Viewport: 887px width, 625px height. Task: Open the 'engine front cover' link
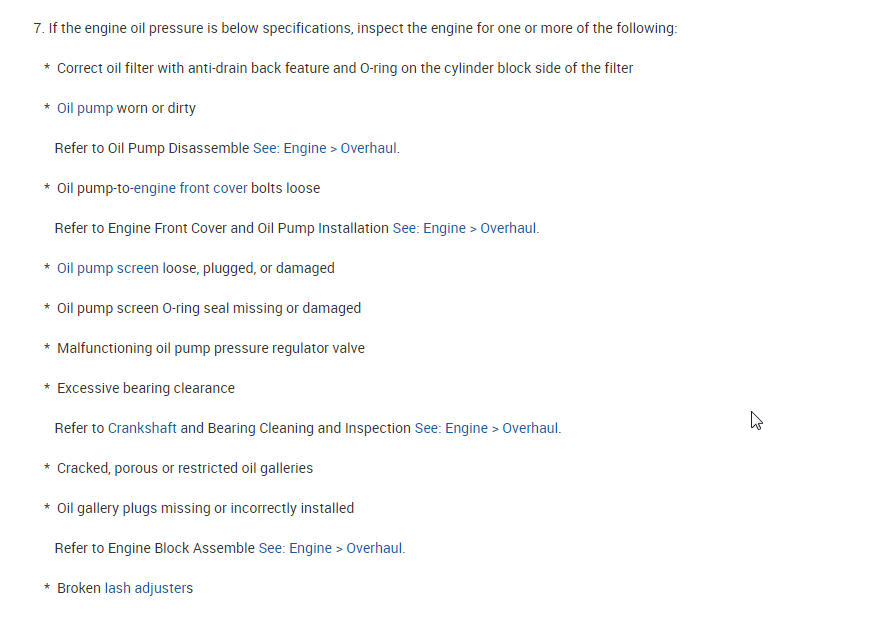[x=190, y=188]
